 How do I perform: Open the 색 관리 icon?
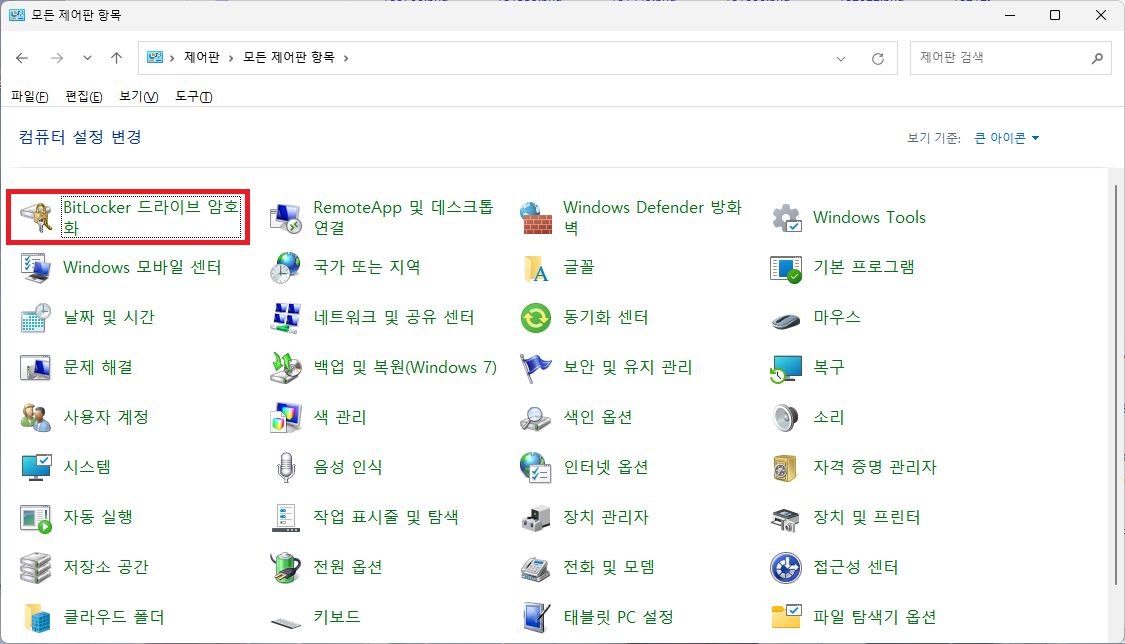click(x=286, y=417)
